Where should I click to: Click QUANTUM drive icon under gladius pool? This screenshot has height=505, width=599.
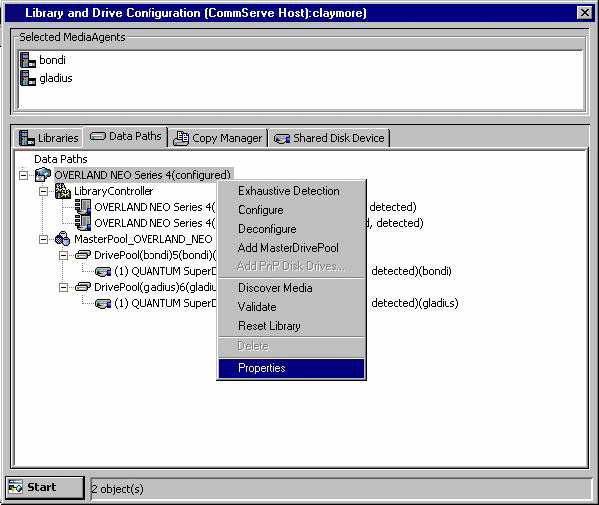(x=103, y=304)
